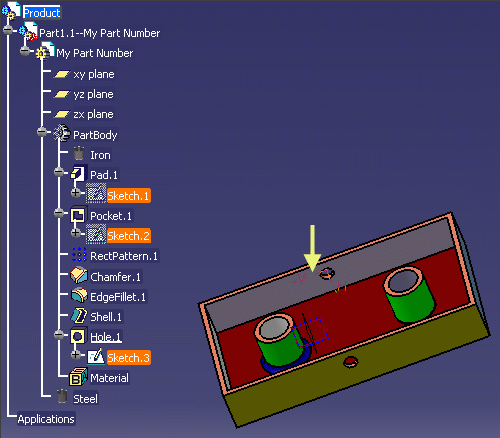500x438 pixels.
Task: Click the RectPattern.1 dotted pattern icon
Action: coord(79,255)
